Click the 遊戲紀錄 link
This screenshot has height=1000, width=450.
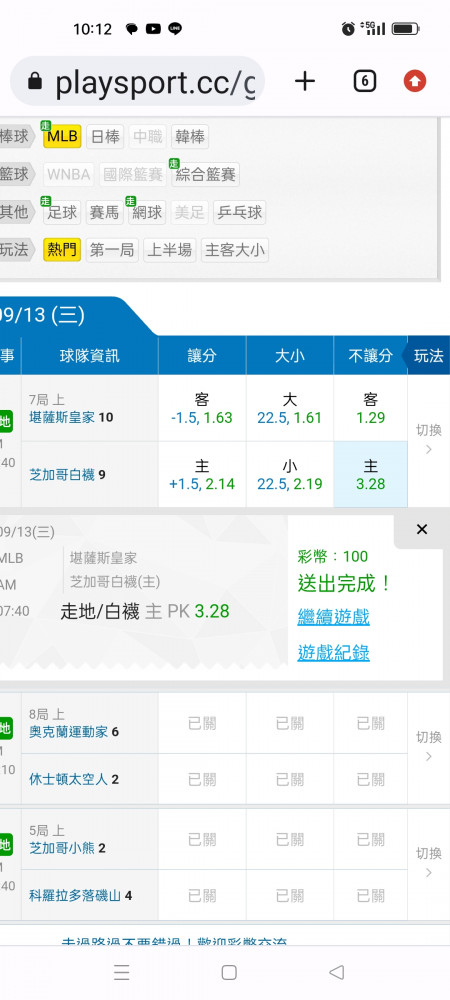coord(333,652)
